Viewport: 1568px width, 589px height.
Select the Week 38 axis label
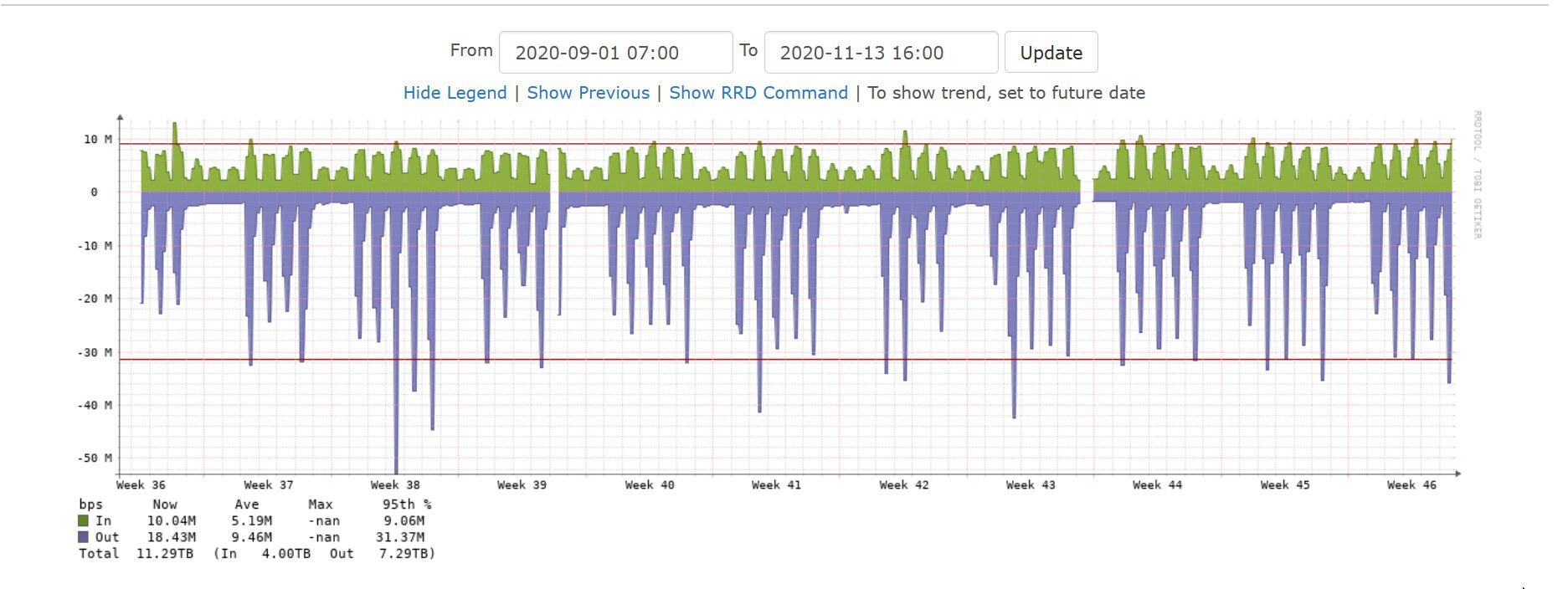[x=395, y=485]
